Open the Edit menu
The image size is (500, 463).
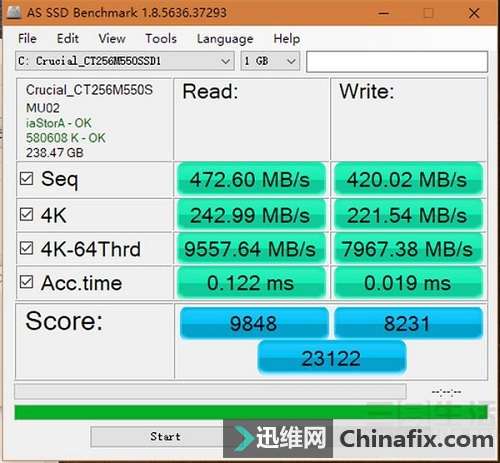(68, 39)
